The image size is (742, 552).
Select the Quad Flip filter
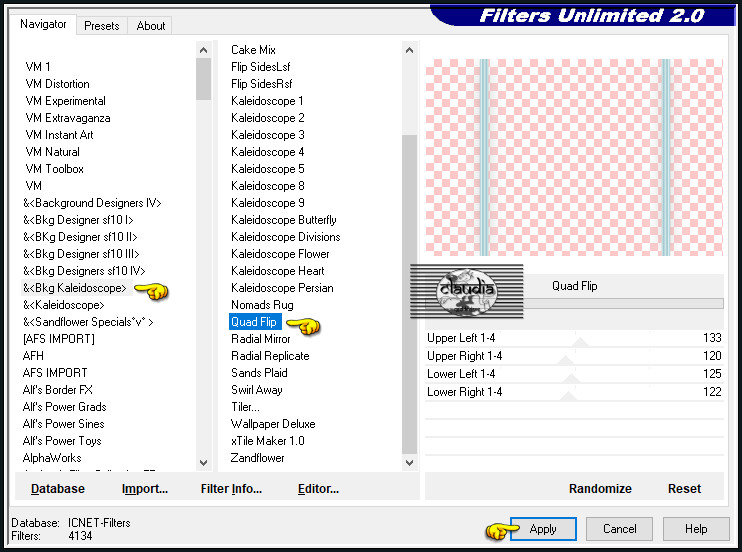(x=254, y=322)
